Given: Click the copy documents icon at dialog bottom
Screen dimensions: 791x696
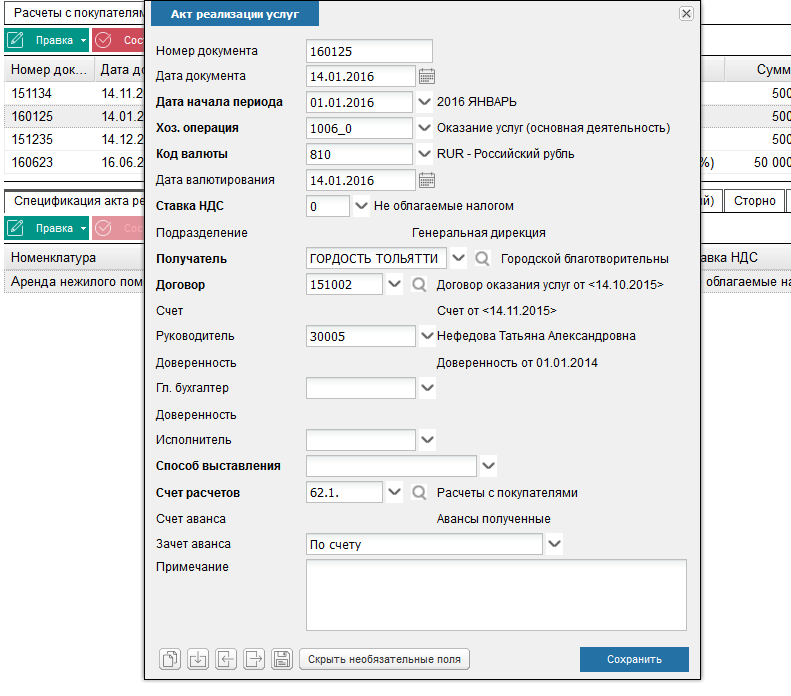Looking at the screenshot, I should (170, 659).
